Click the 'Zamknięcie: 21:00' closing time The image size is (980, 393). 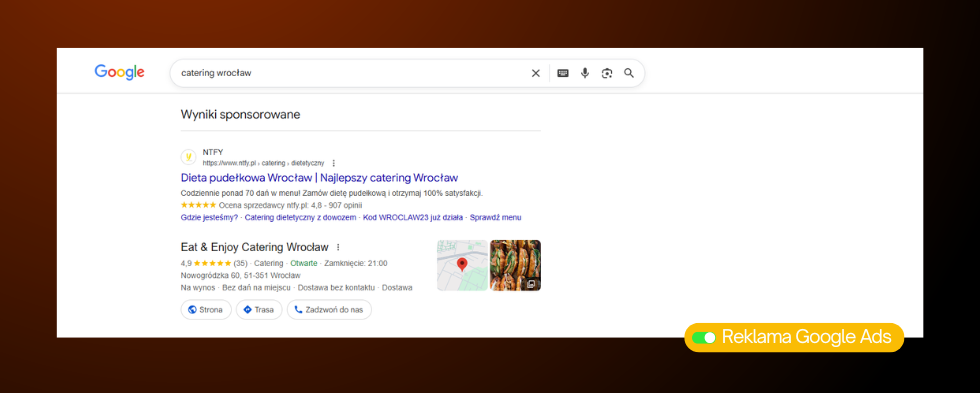(356, 263)
